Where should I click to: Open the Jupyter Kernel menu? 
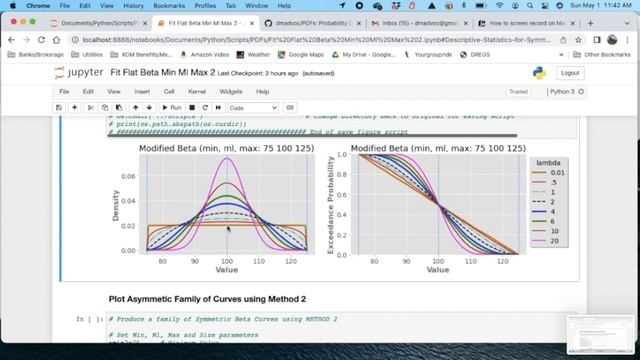click(x=197, y=92)
